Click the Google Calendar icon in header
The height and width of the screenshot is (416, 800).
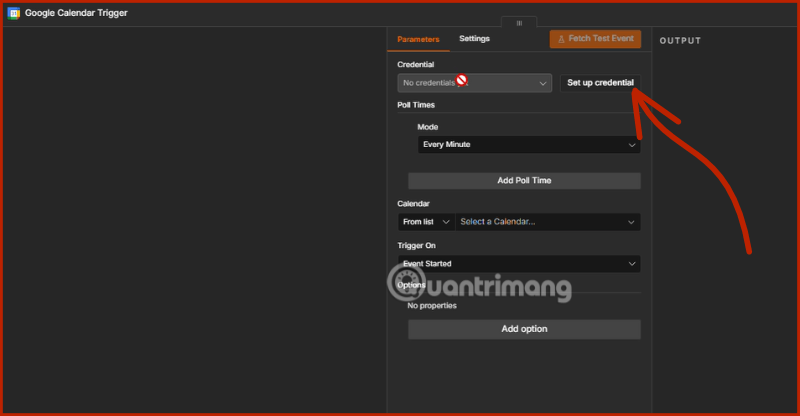(x=14, y=13)
